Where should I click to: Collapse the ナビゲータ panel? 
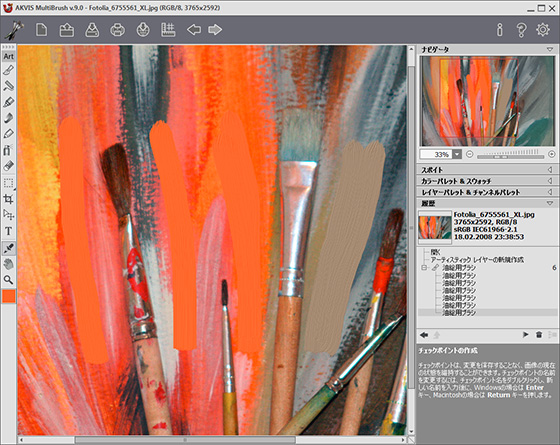(550, 49)
